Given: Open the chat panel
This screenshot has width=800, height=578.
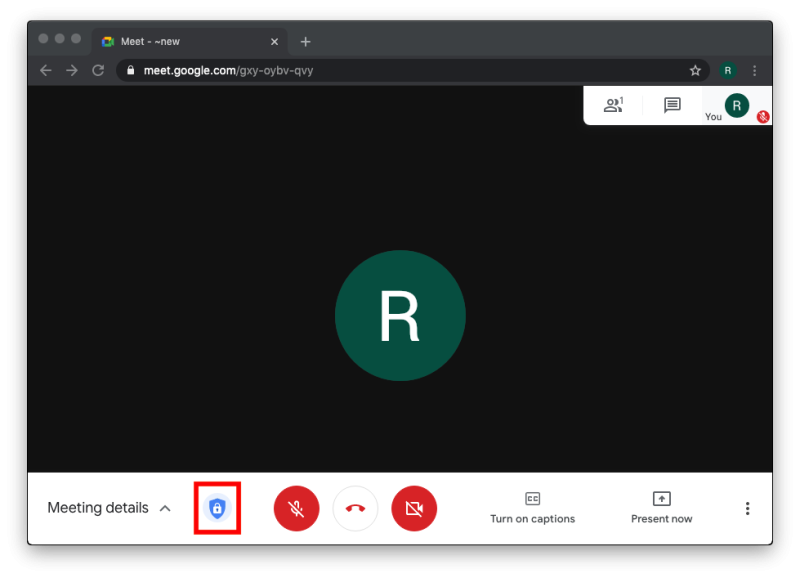Looking at the screenshot, I should point(672,105).
